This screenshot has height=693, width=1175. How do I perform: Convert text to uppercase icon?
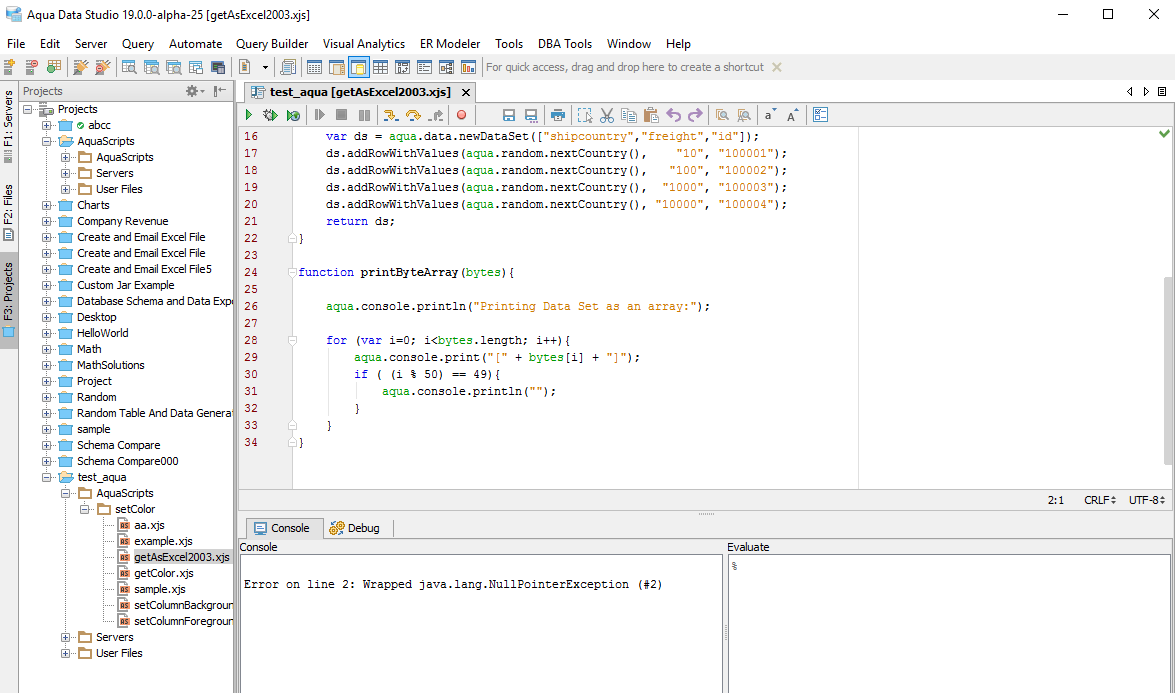click(793, 115)
